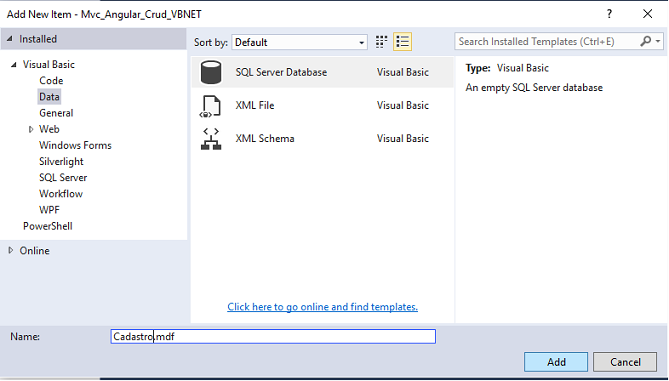Image resolution: width=669 pixels, height=381 pixels.
Task: Expand the Online category
Action: pos(11,250)
